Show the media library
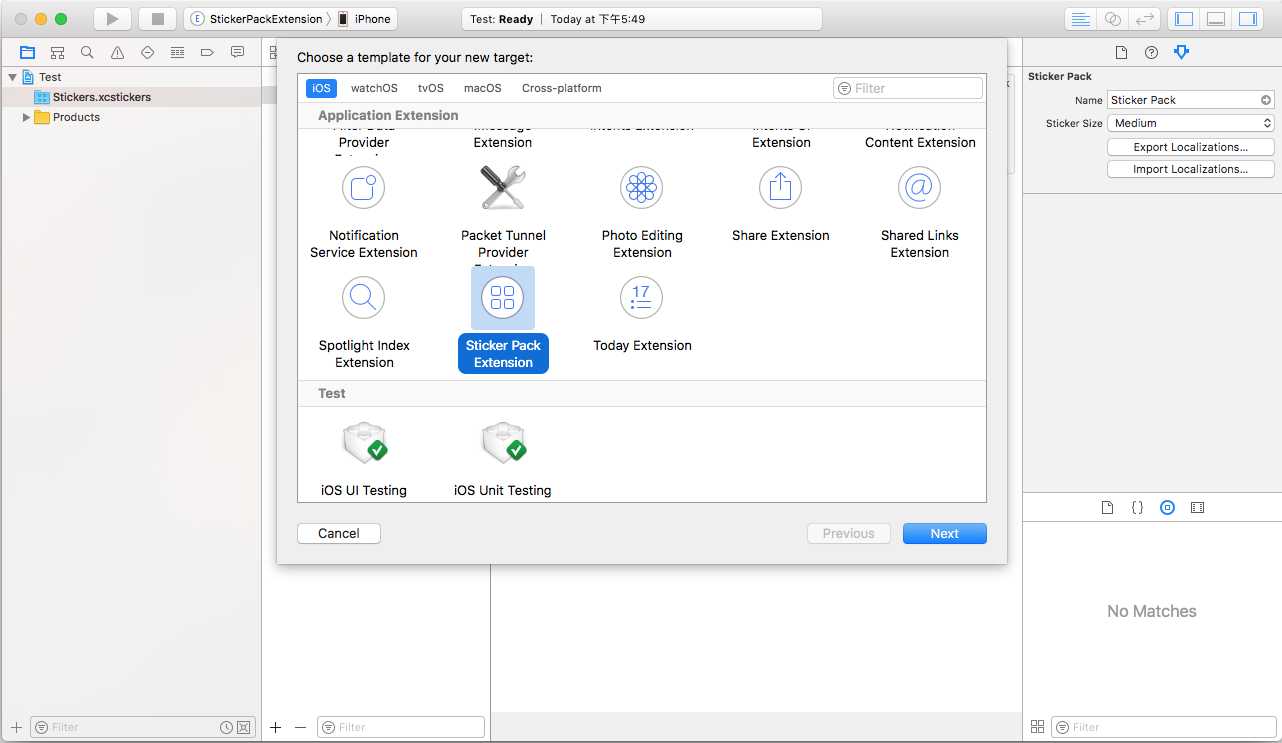This screenshot has width=1282, height=743. 1197,507
